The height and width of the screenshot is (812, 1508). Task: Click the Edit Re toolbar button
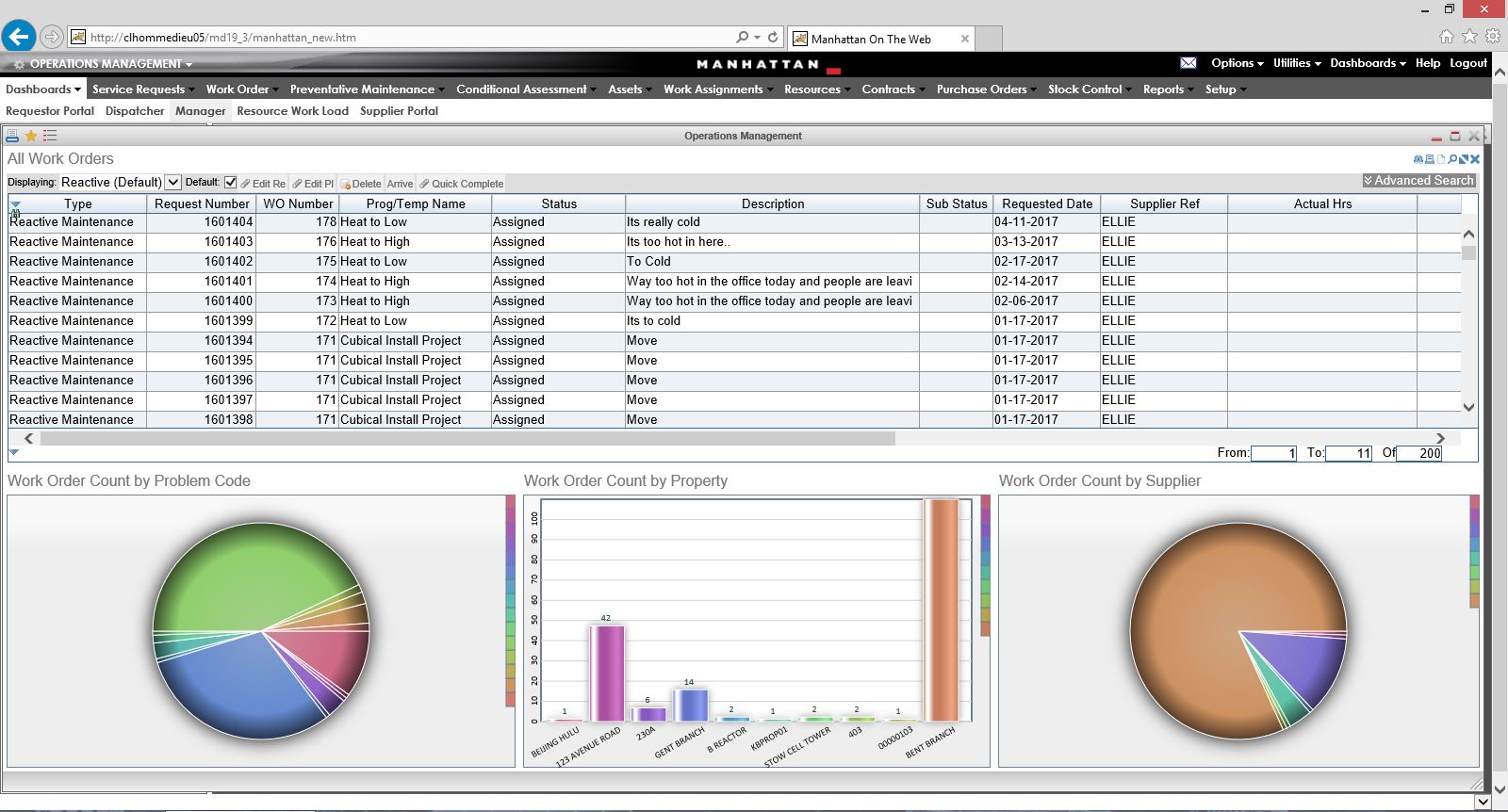click(x=263, y=184)
